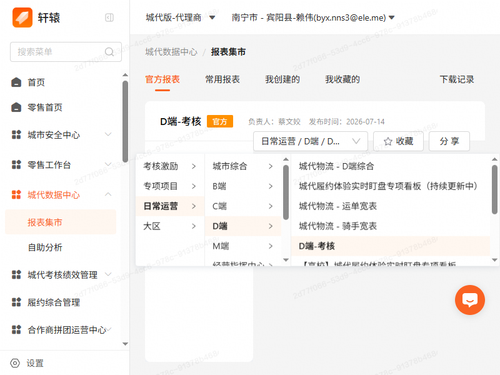Collapse the 城代数据中心 menu chevron

(108, 194)
